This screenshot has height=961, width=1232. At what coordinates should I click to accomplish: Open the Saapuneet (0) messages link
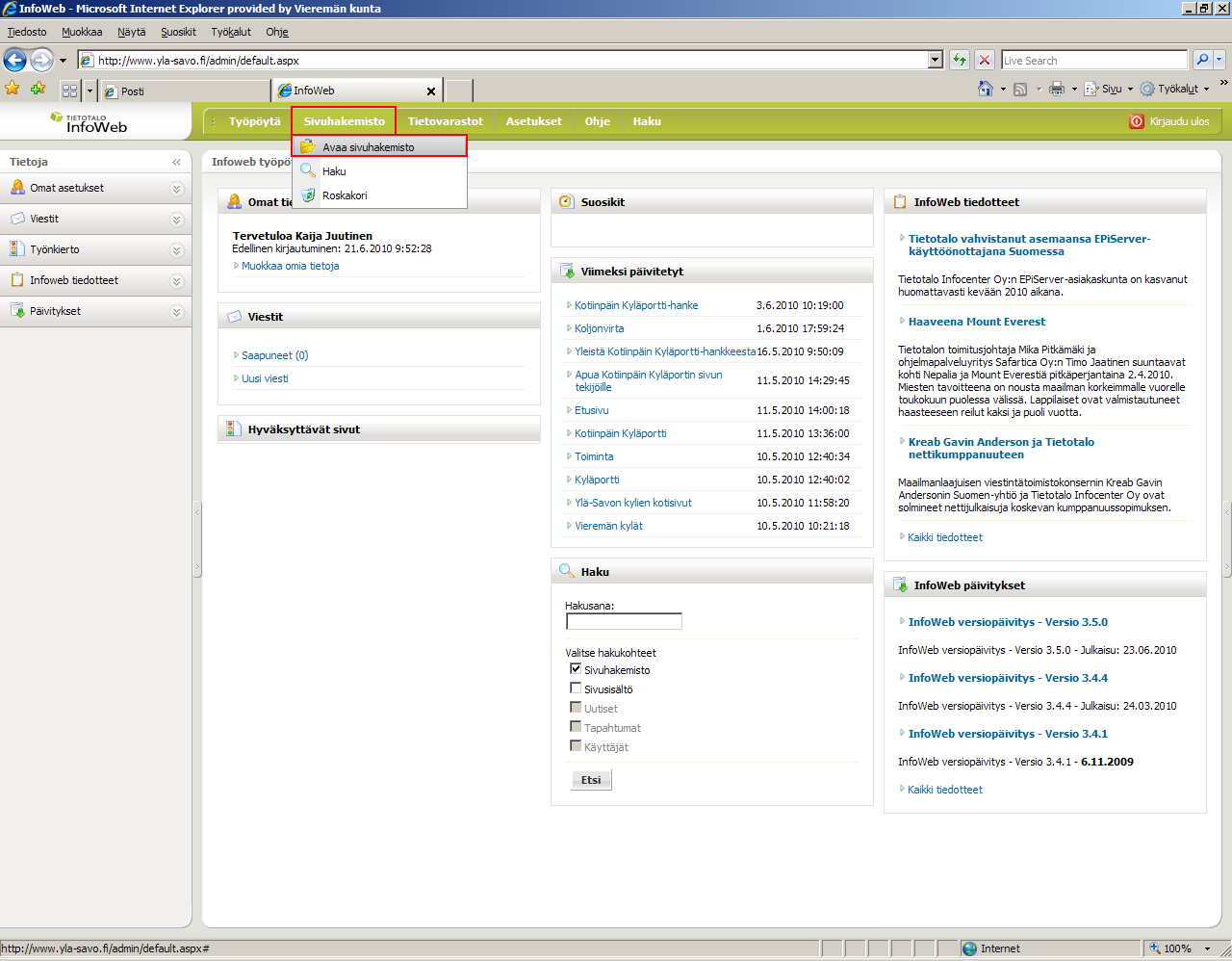274,355
